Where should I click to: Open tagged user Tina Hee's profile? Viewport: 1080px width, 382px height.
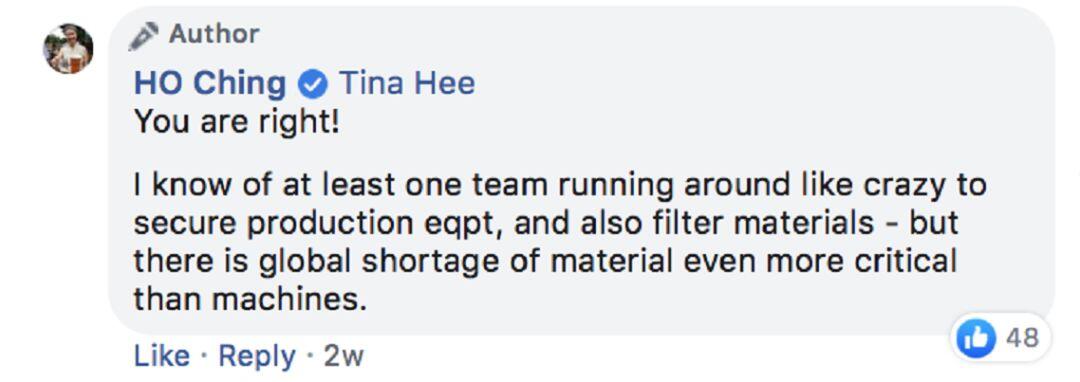(406, 84)
